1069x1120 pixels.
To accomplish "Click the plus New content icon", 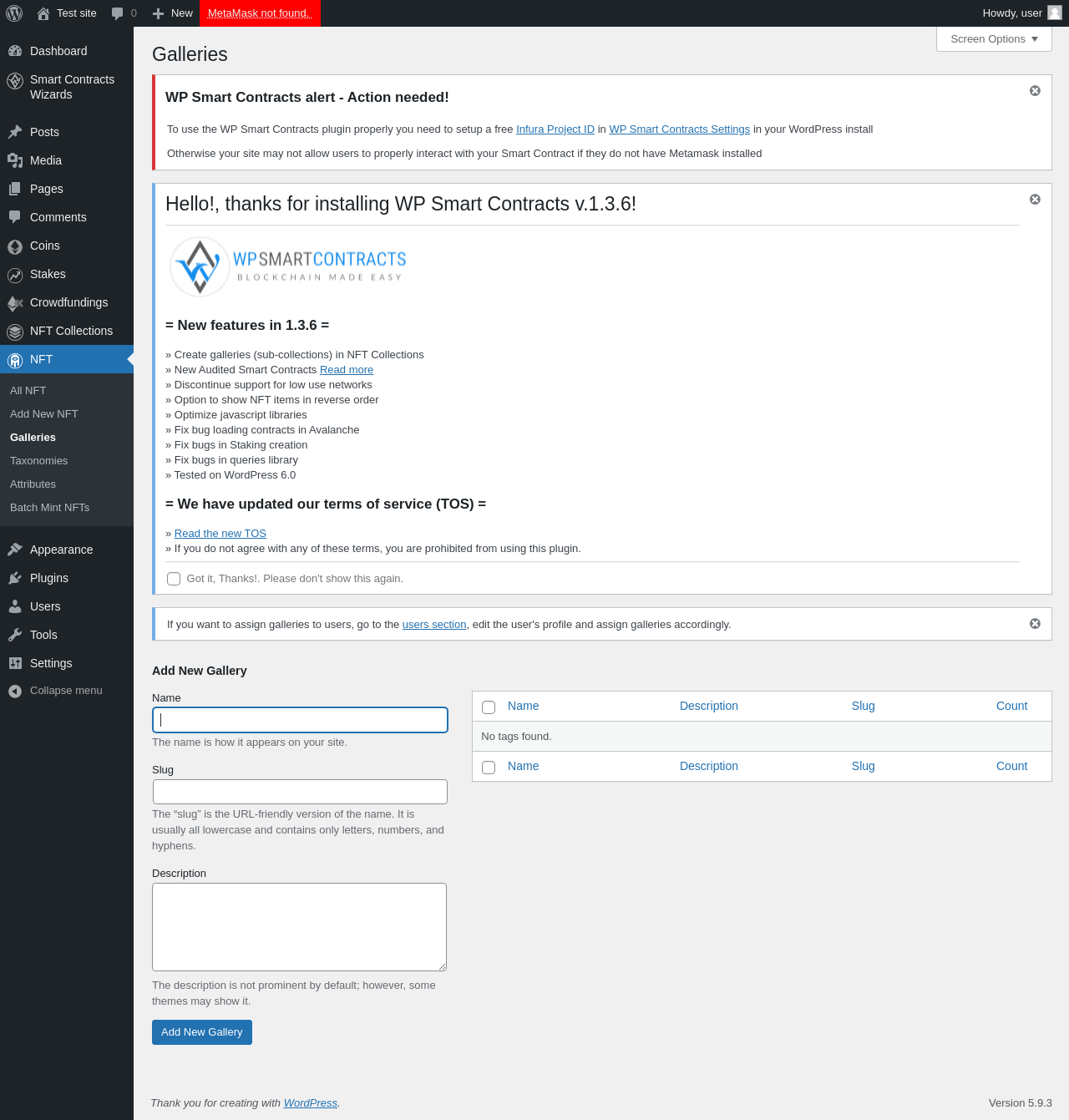I will [158, 13].
